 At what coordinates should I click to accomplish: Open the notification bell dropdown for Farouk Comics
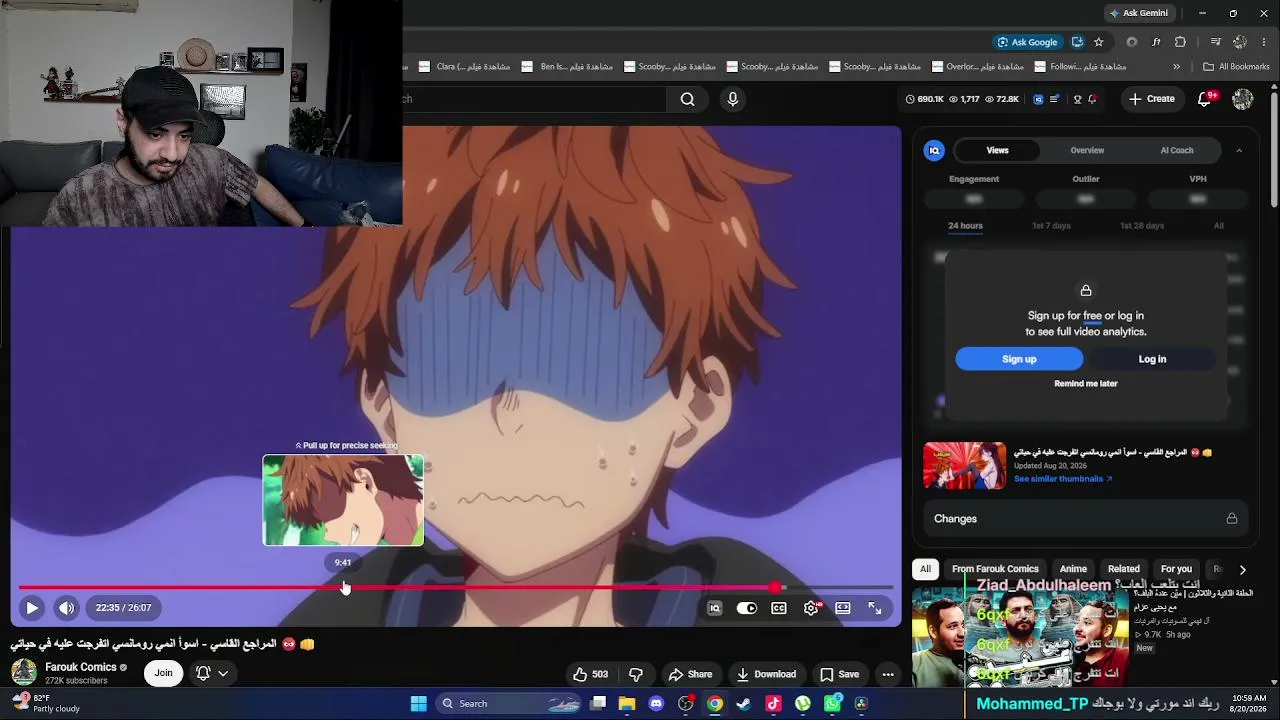pos(212,673)
